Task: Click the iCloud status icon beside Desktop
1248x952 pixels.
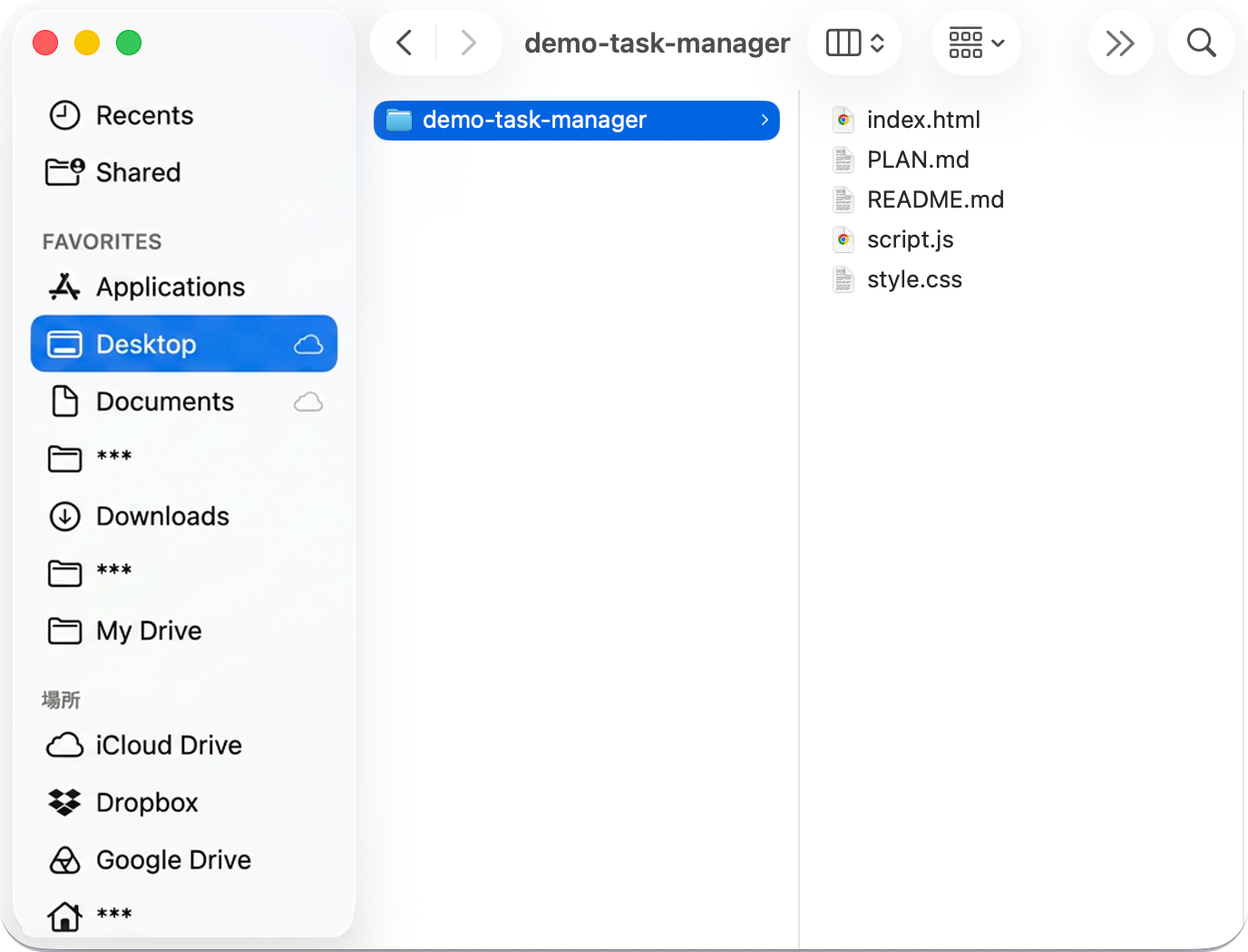Action: pos(308,345)
